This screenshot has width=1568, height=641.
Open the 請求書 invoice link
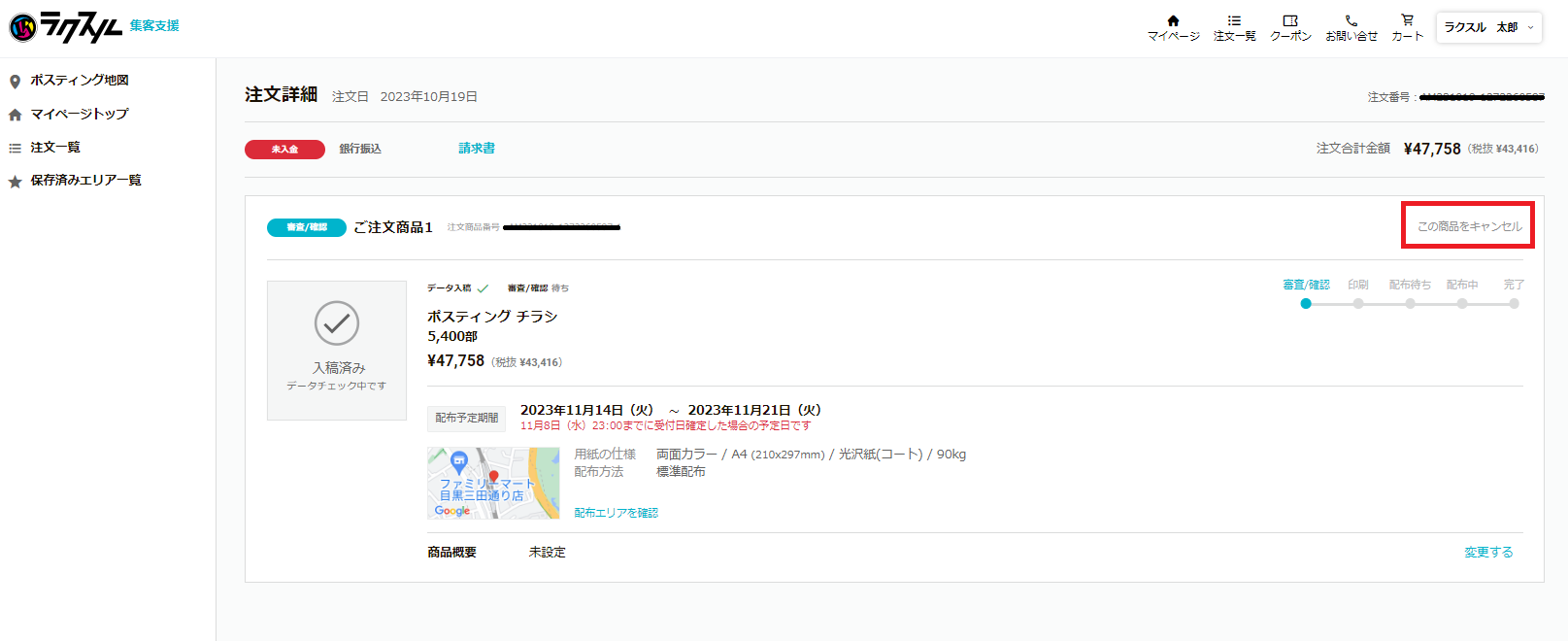[477, 149]
